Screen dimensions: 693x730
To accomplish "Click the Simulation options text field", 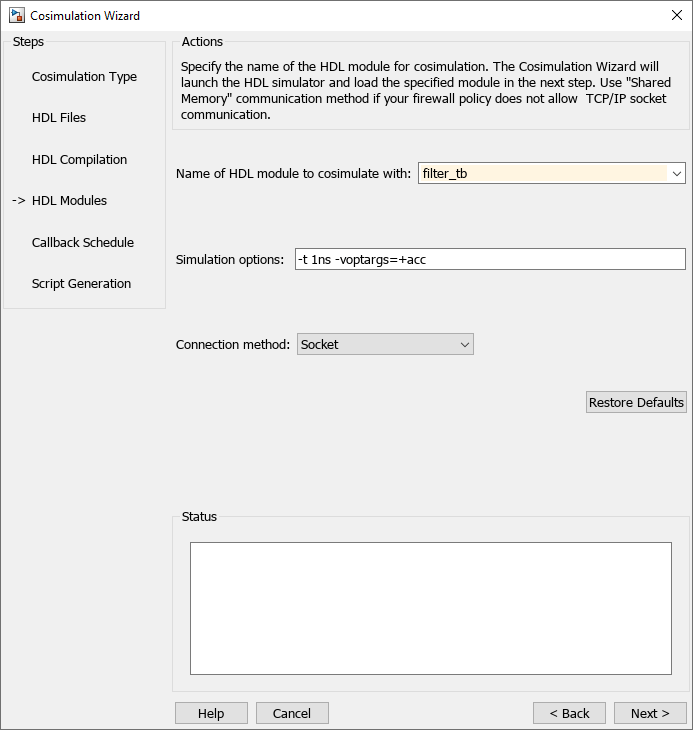I will (490, 259).
